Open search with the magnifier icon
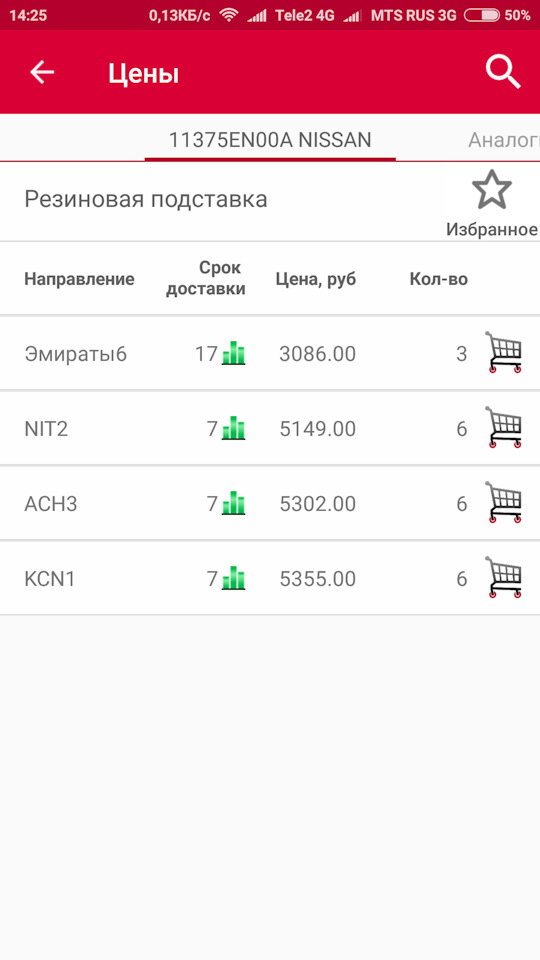The height and width of the screenshot is (960, 540). pos(503,72)
